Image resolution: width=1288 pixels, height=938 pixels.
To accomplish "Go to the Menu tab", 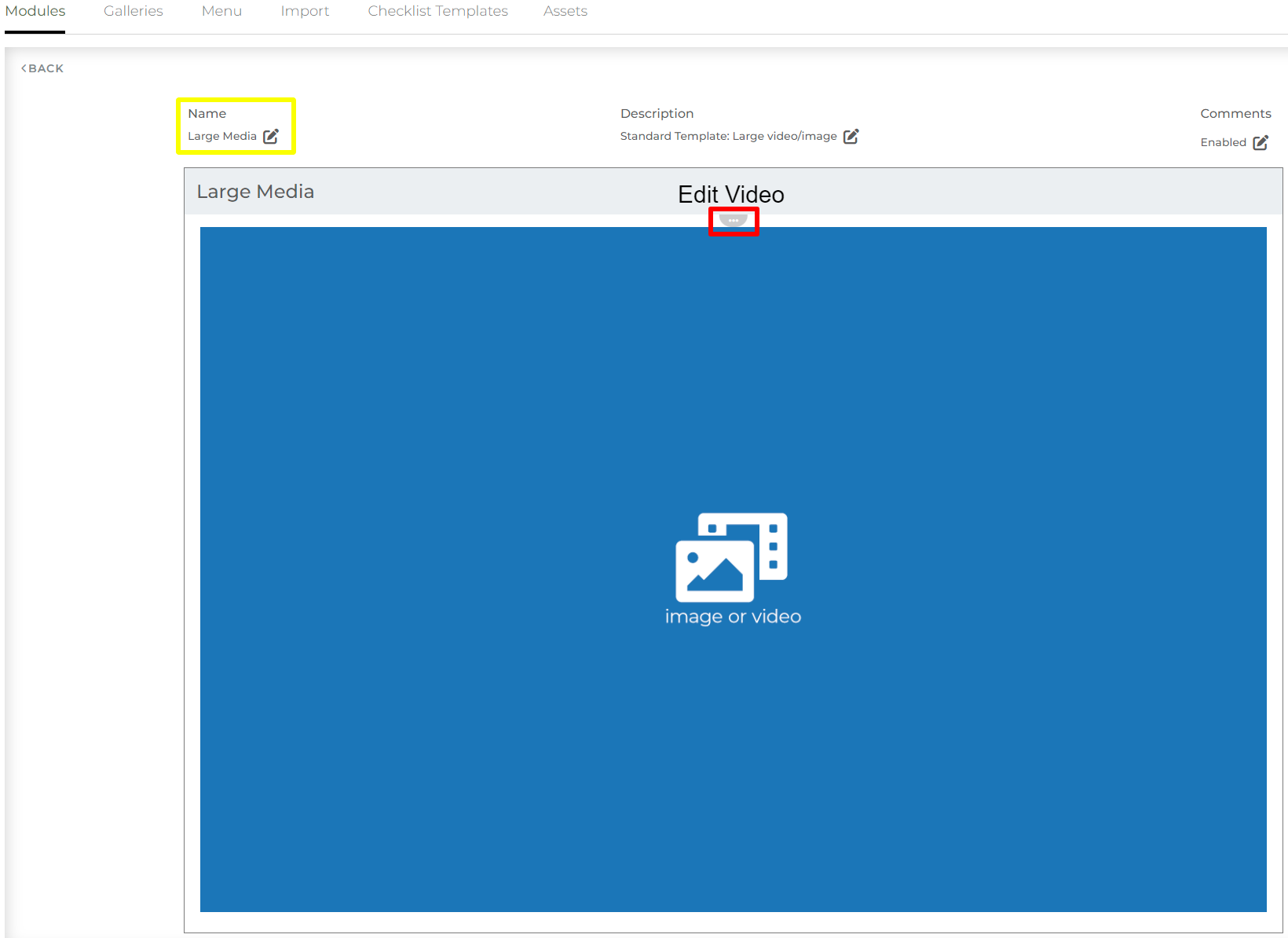I will click(x=221, y=11).
